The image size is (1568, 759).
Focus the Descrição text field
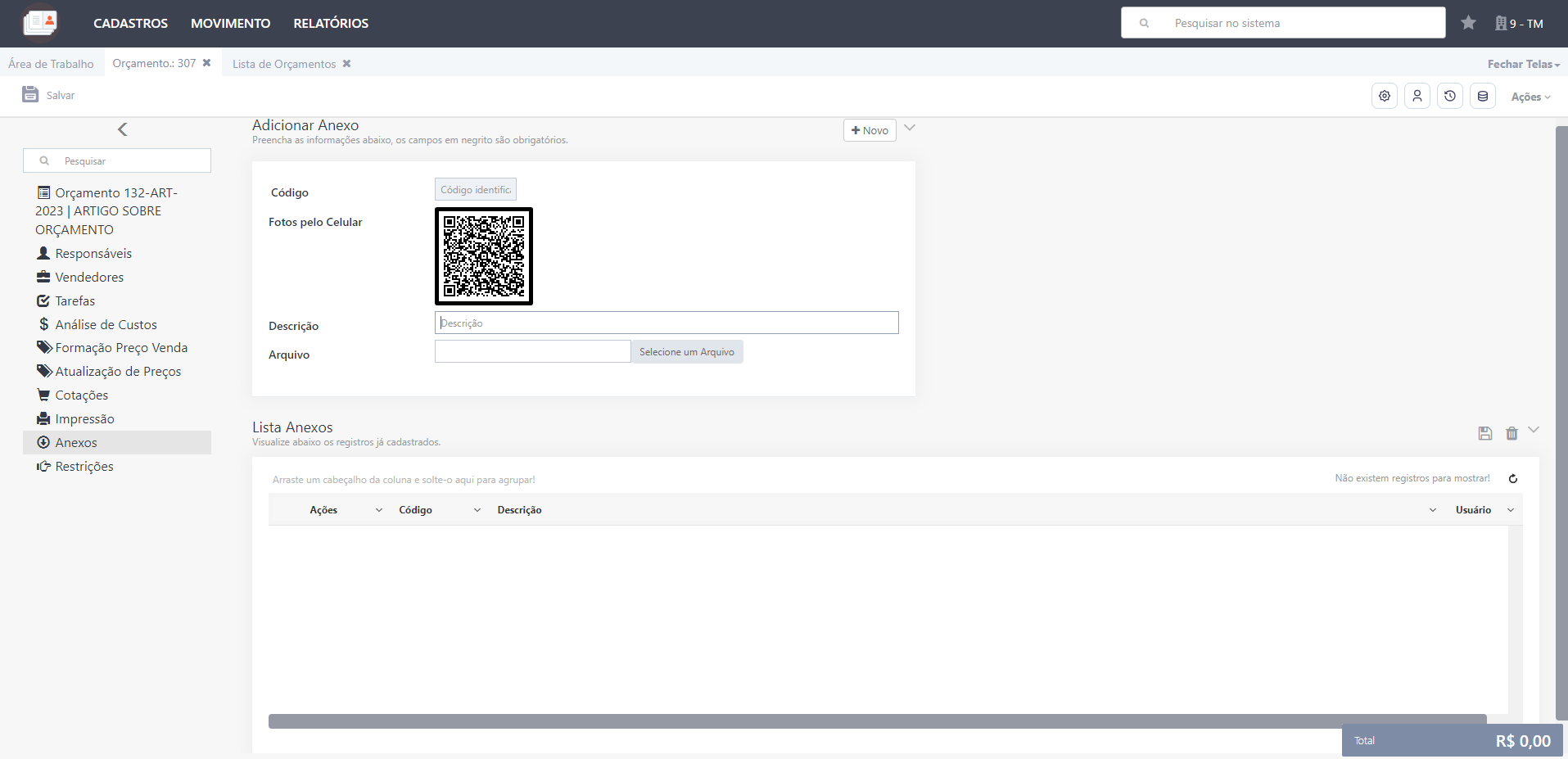coord(667,323)
